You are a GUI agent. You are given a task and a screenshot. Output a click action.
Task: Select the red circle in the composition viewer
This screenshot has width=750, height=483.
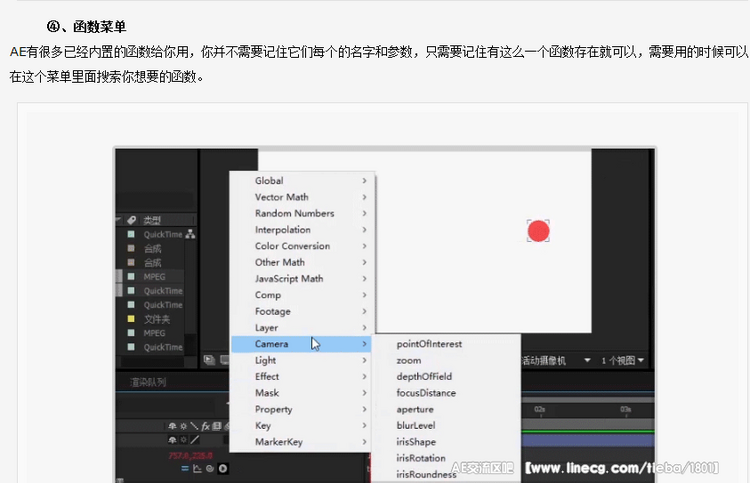pyautogui.click(x=539, y=231)
